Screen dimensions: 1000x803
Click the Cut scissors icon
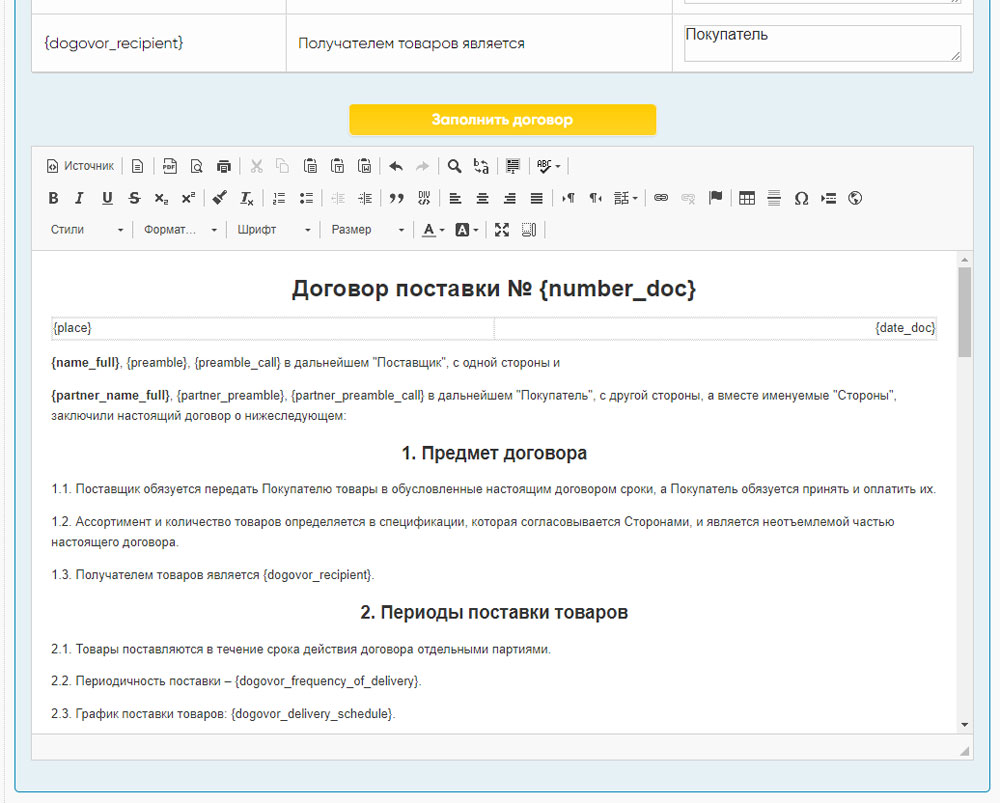(256, 166)
